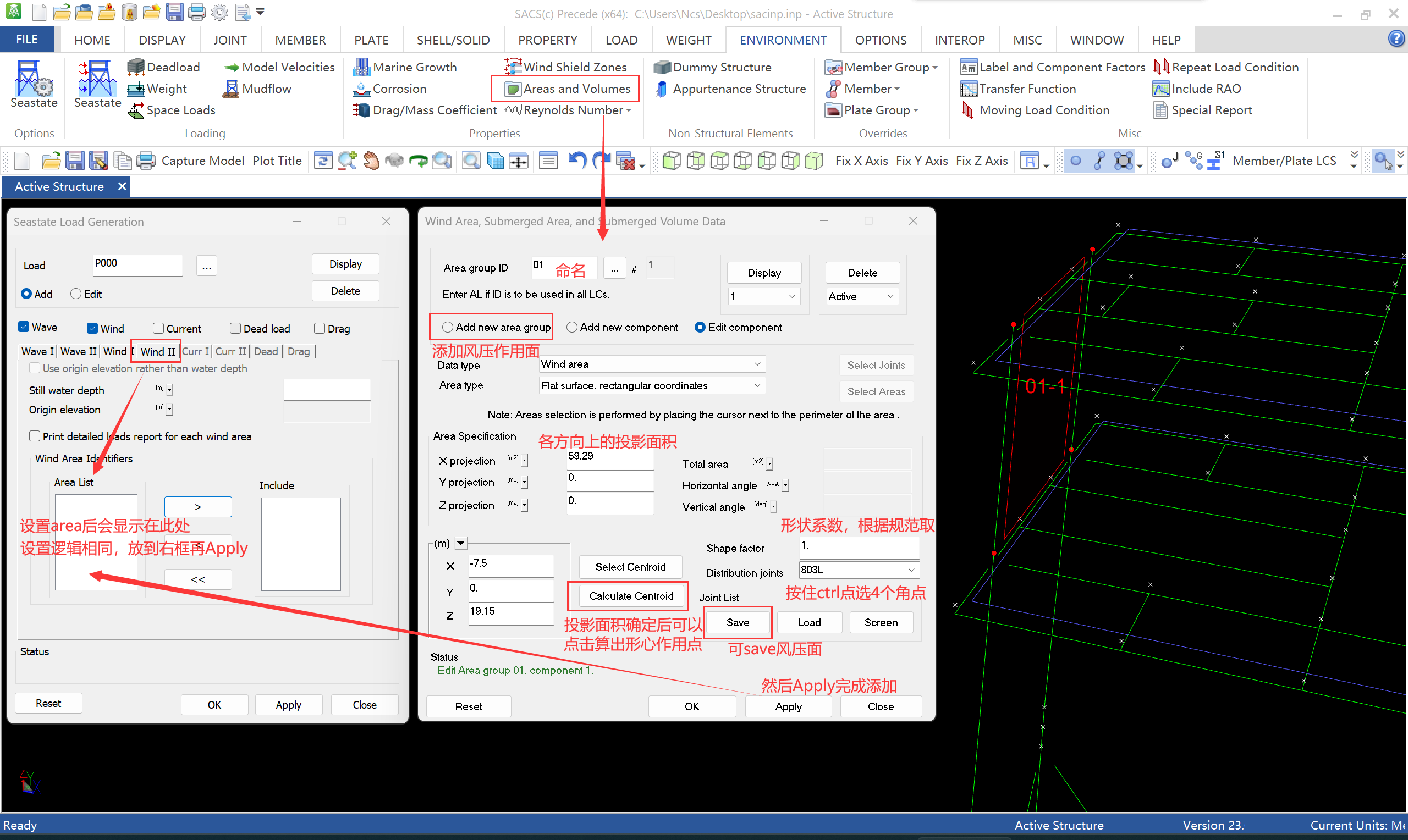The height and width of the screenshot is (840, 1408).
Task: Switch to the LOAD ribbon tab
Action: (620, 40)
